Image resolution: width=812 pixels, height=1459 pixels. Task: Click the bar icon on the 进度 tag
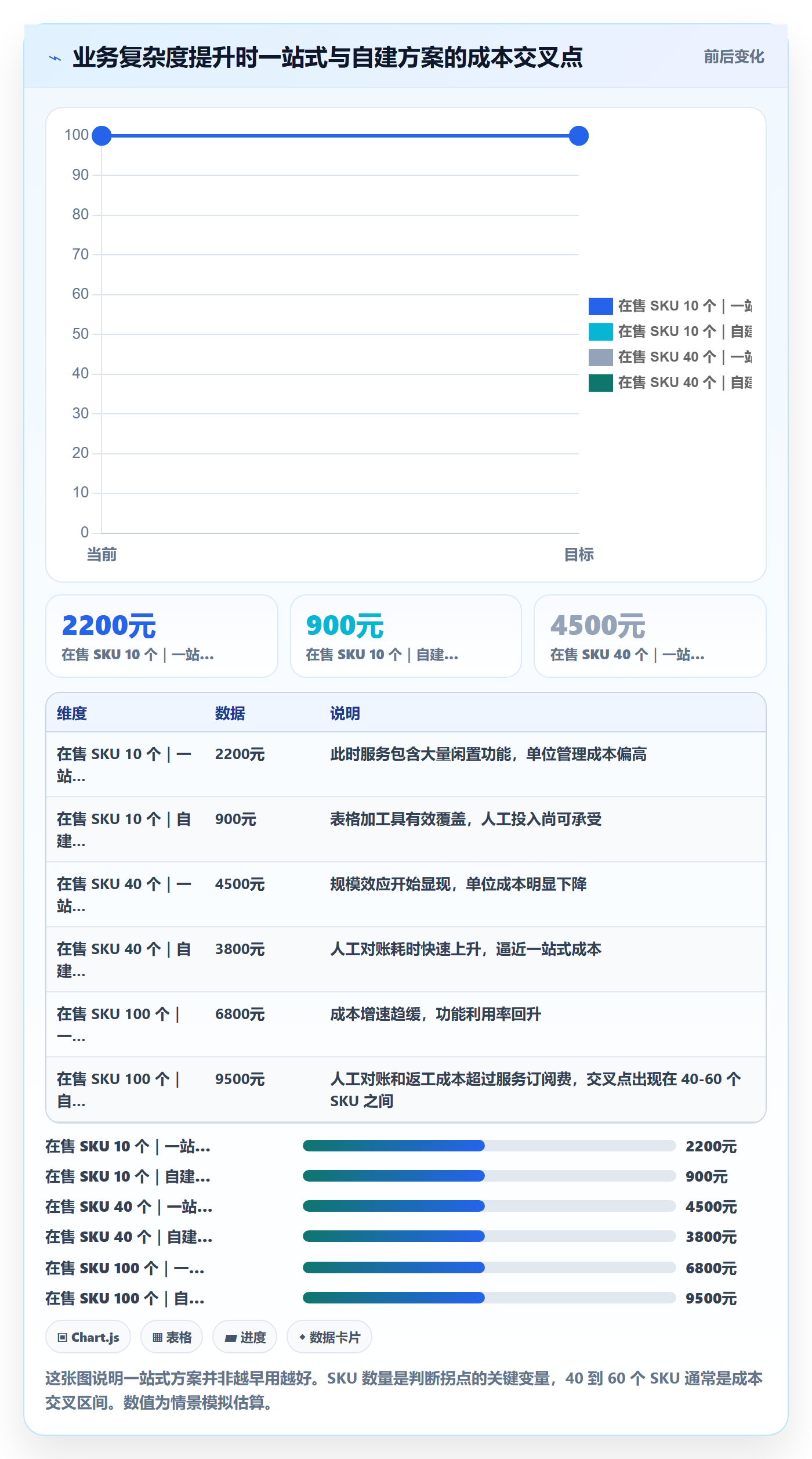tap(231, 1338)
